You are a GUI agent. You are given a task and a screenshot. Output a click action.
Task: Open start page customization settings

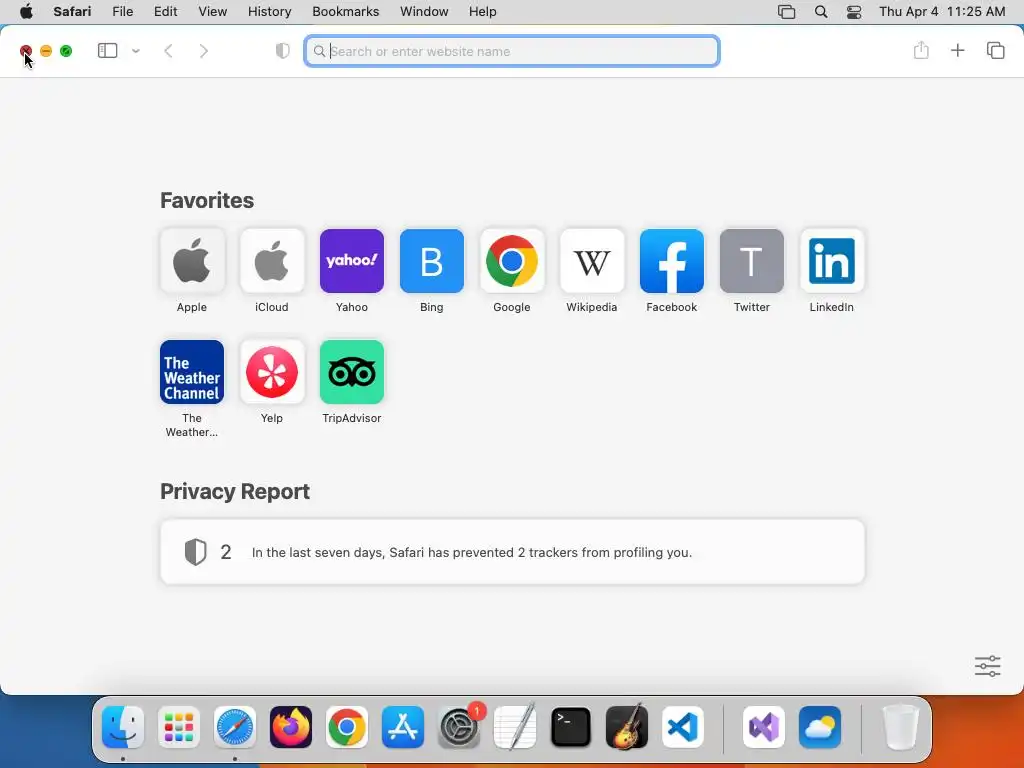pos(987,666)
